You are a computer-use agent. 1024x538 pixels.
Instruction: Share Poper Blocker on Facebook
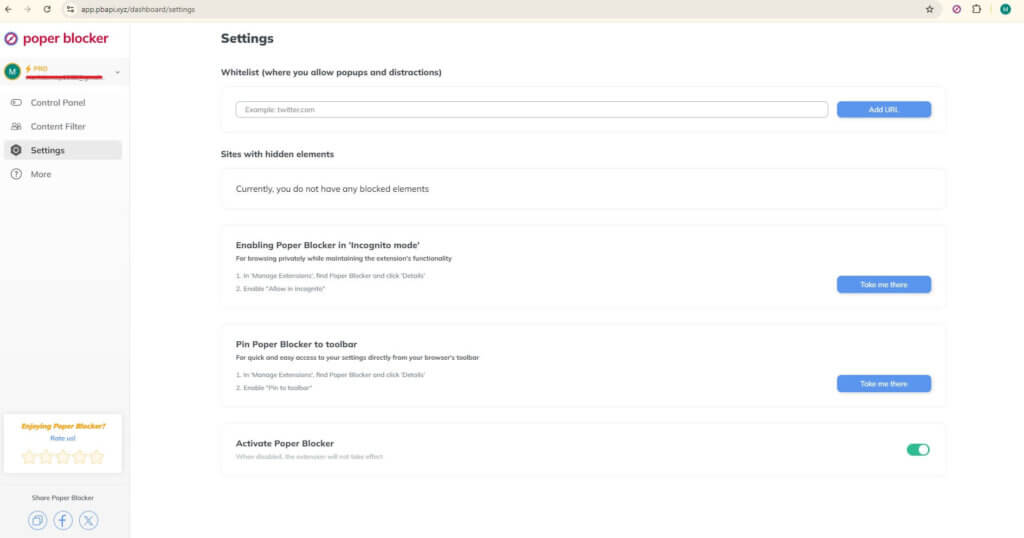coord(63,520)
